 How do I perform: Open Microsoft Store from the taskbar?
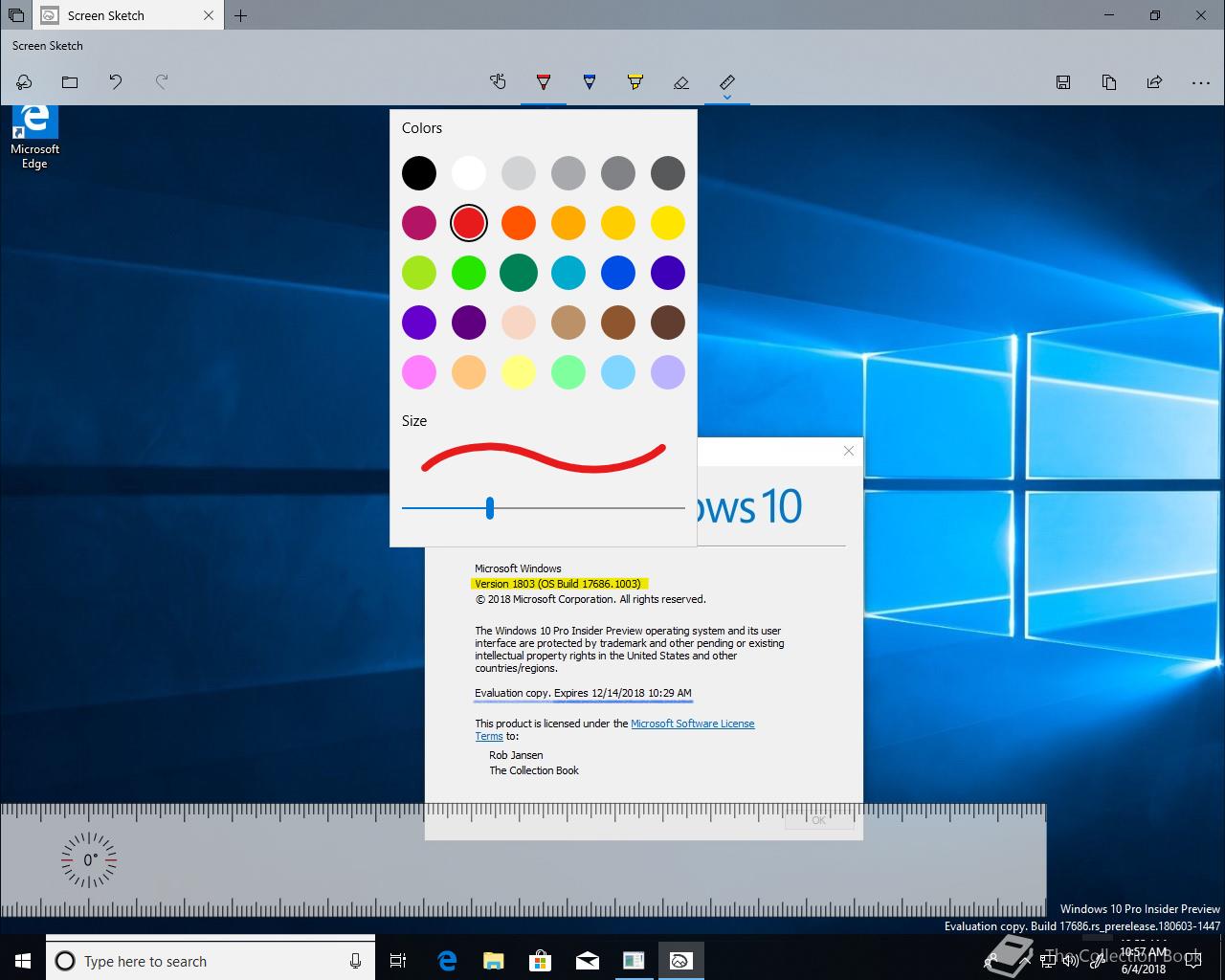click(x=540, y=961)
